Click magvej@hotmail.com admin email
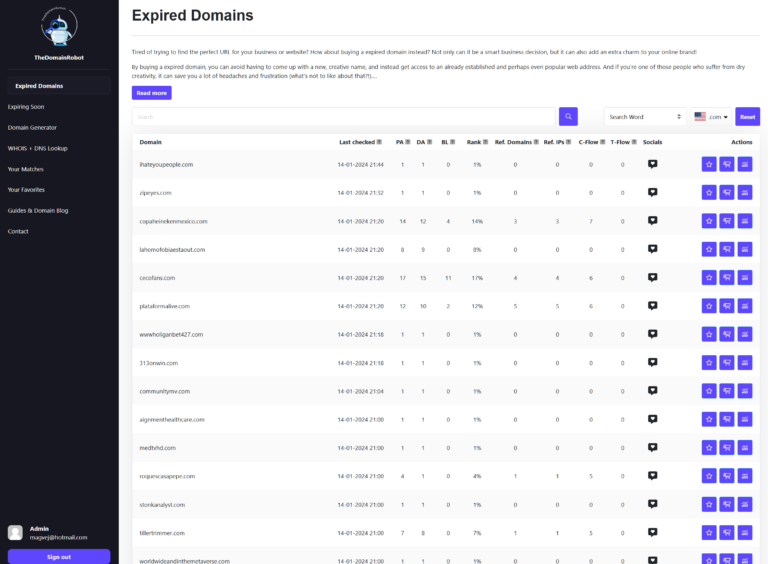This screenshot has width=768, height=564. [58, 537]
